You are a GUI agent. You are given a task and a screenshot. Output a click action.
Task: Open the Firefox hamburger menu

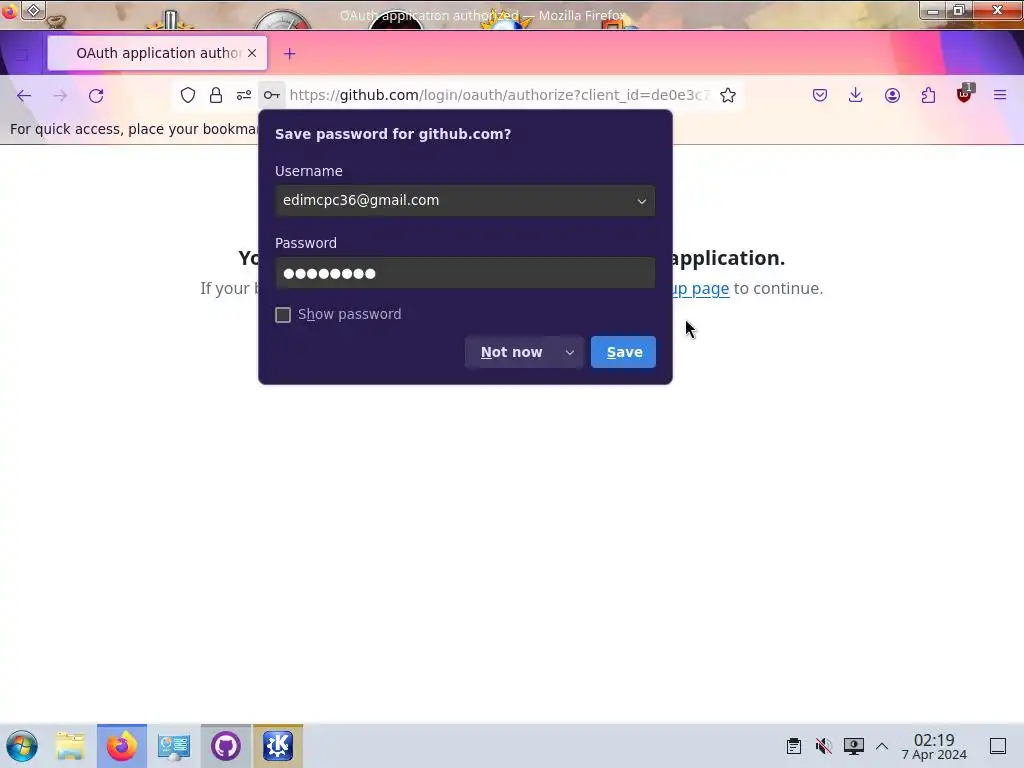(1000, 95)
